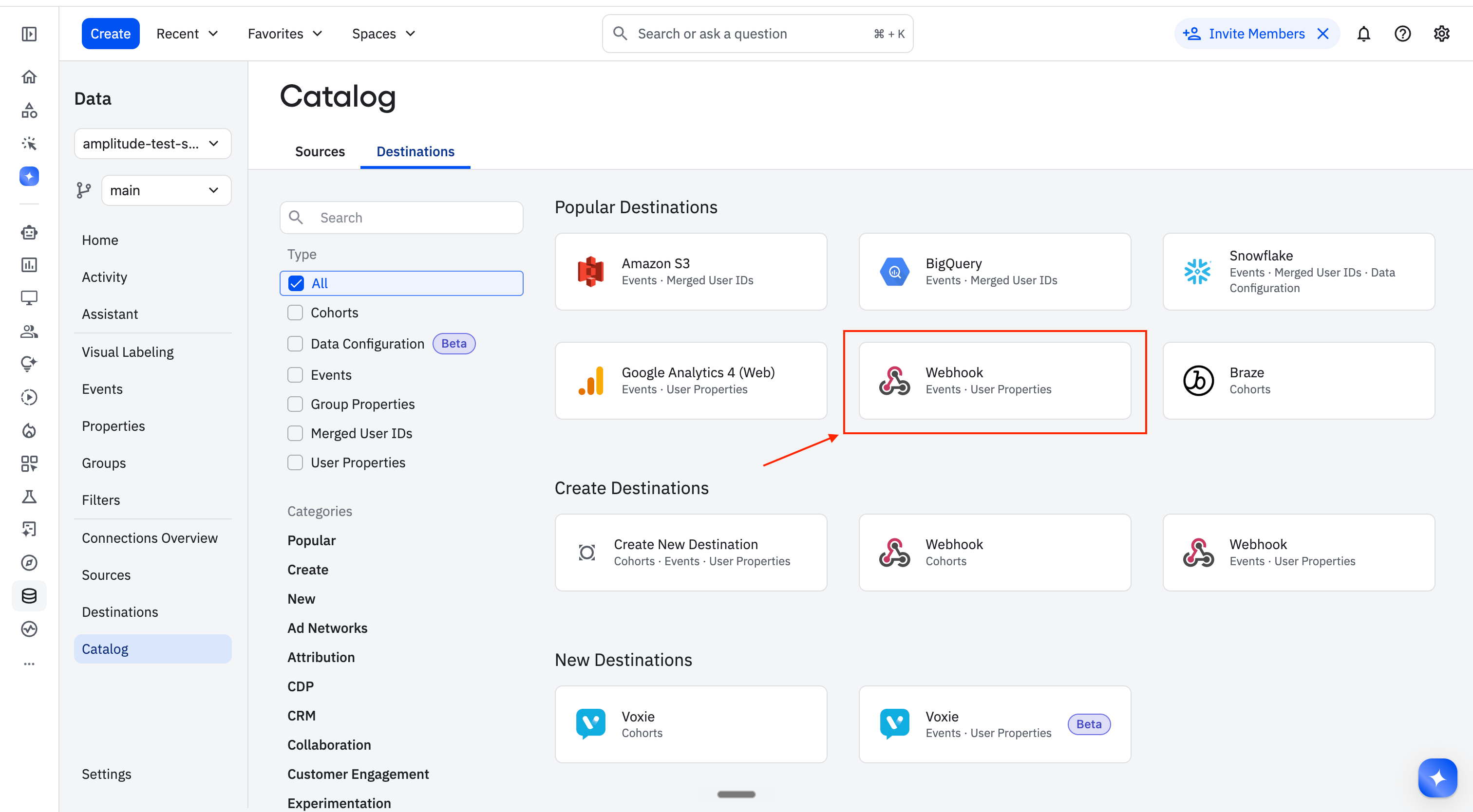The image size is (1473, 812).
Task: Open the help question mark icon
Action: pyautogui.click(x=1403, y=34)
